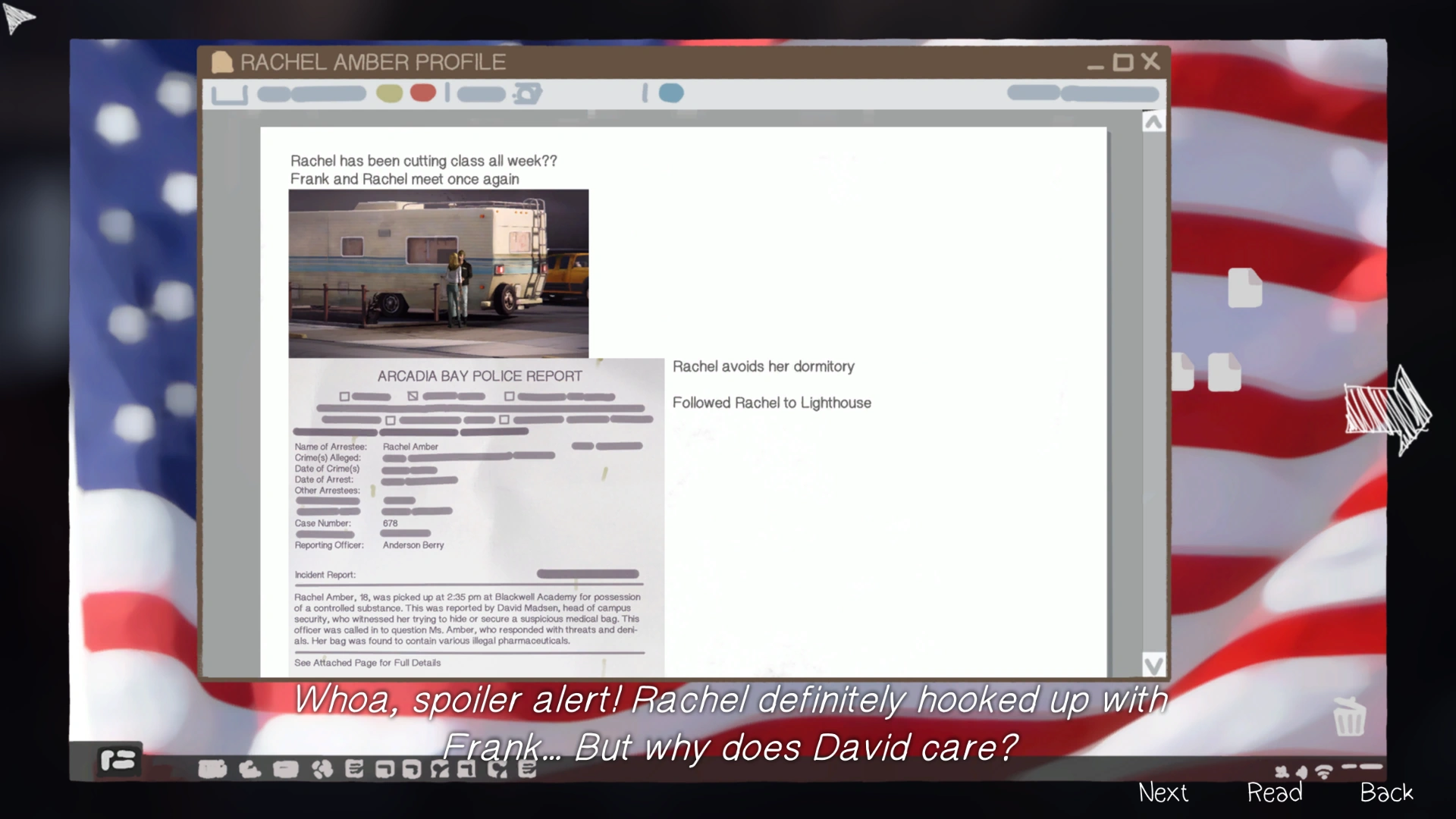Open the top desktop document file

(x=1244, y=288)
